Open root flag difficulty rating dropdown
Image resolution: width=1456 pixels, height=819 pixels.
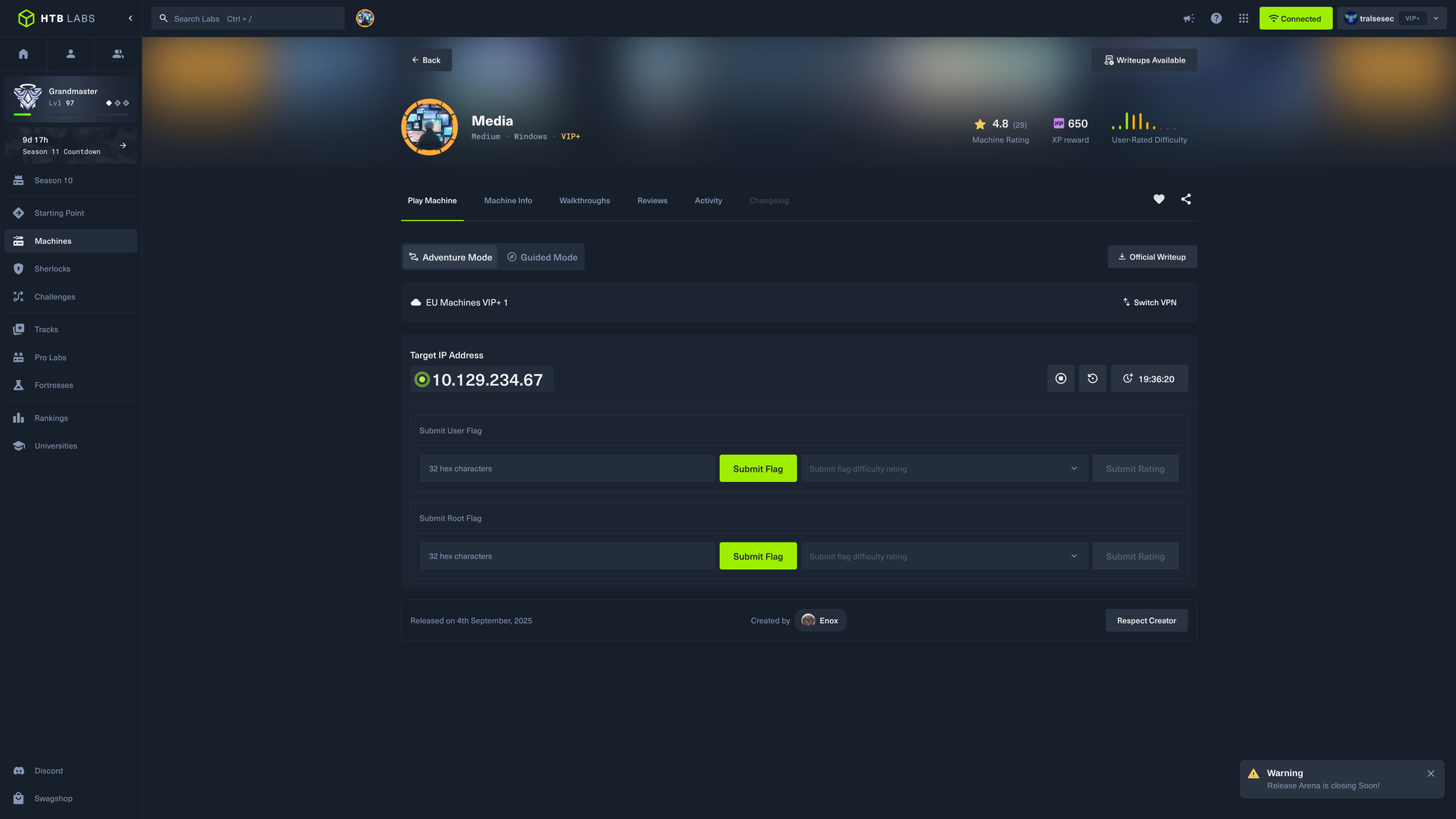945,556
